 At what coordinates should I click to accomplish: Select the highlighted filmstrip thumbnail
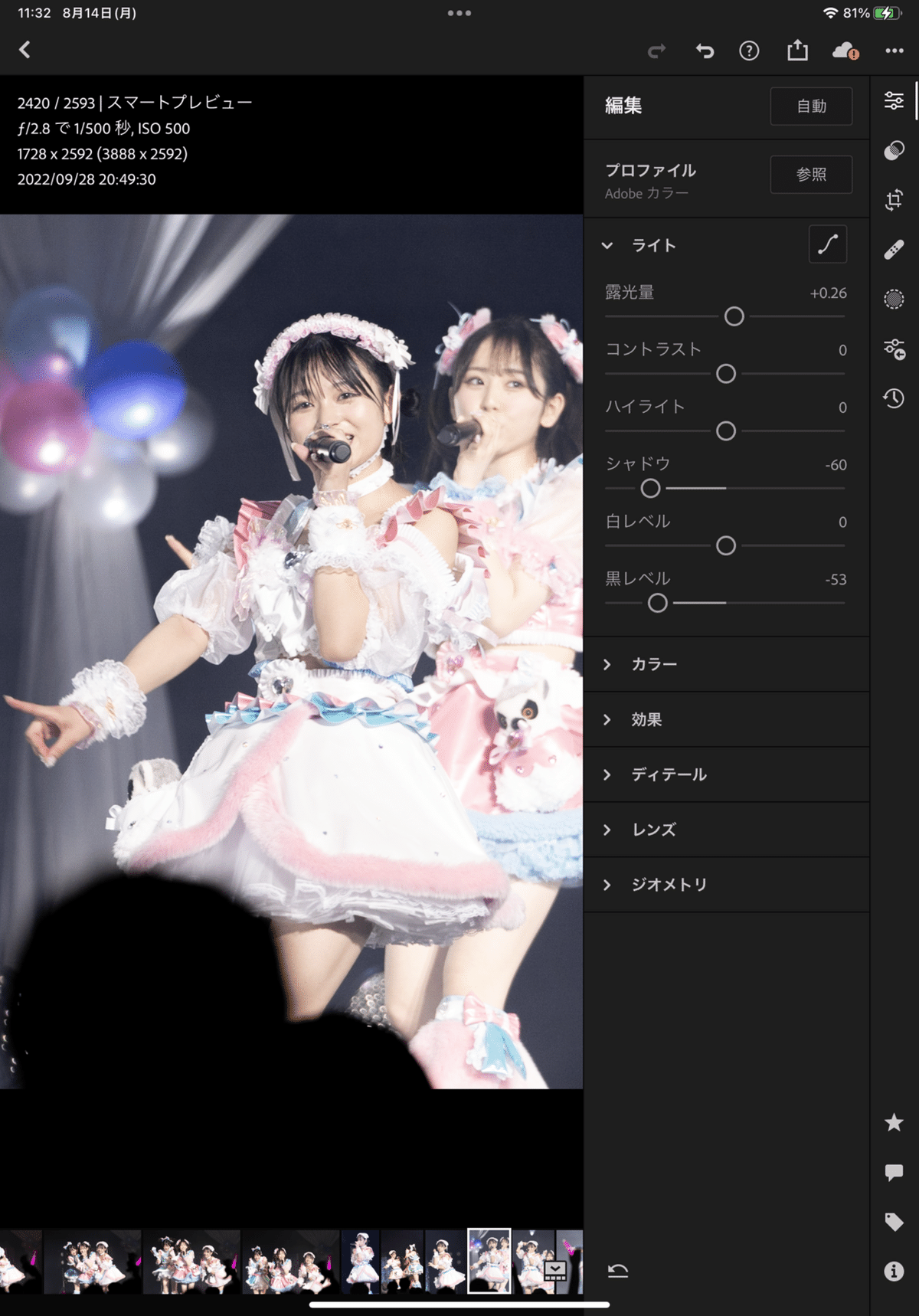pos(489,1261)
